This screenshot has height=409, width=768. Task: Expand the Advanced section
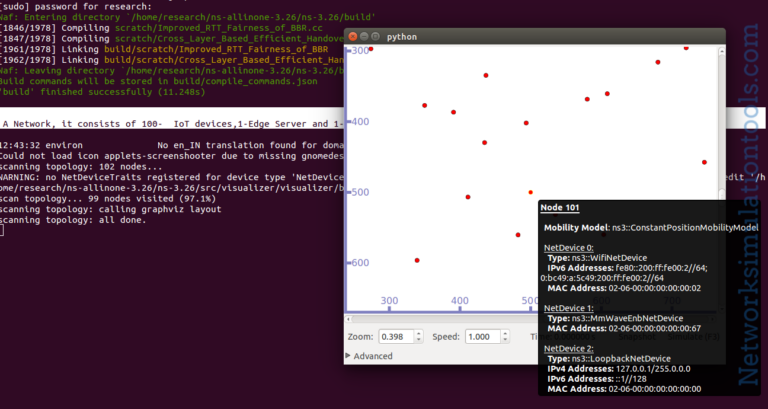pyautogui.click(x=369, y=355)
